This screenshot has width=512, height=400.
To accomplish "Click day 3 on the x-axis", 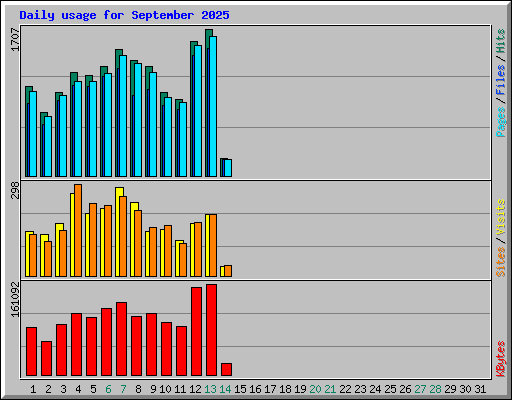I will (x=63, y=389).
